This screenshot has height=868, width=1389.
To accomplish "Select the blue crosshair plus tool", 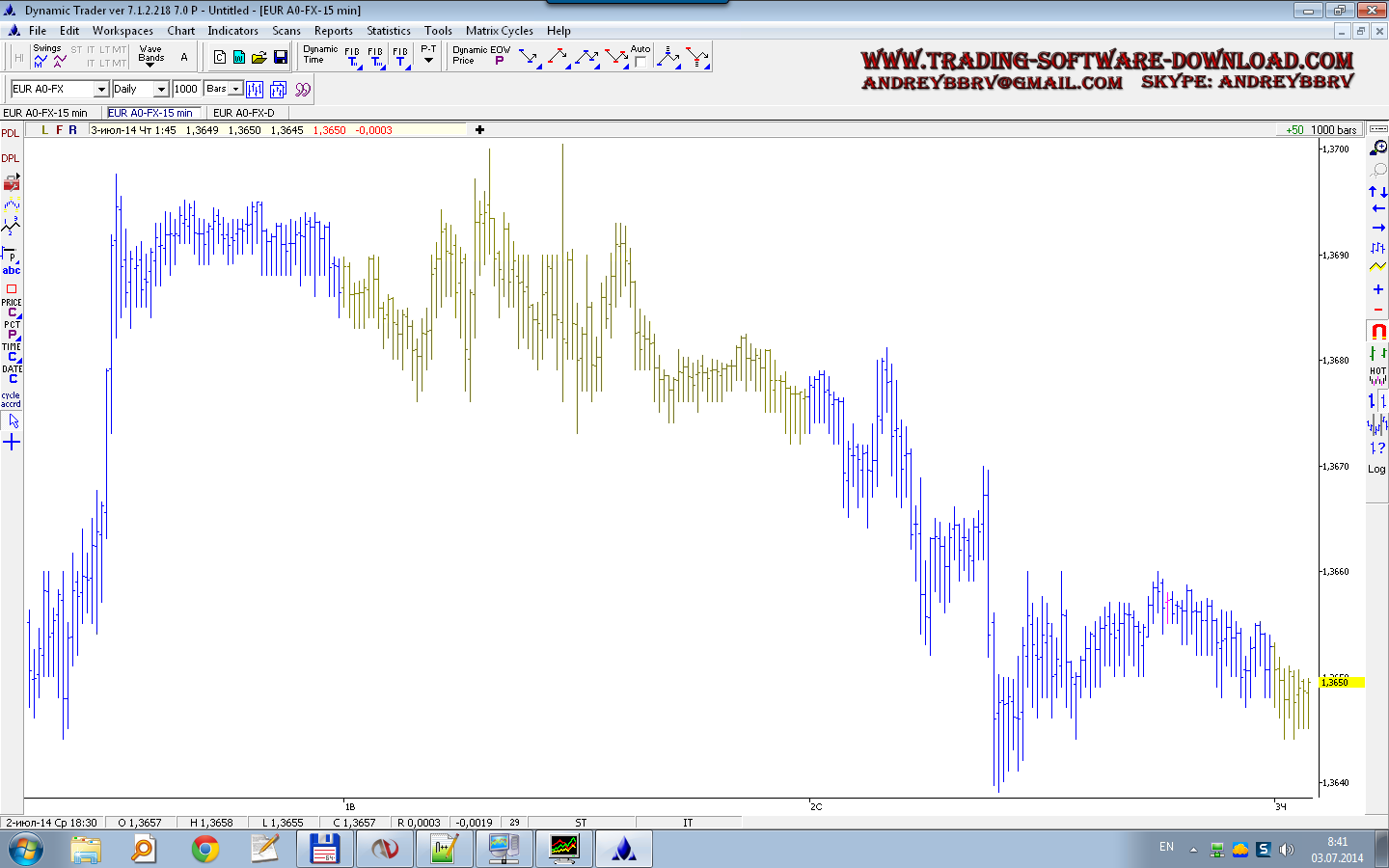I will coord(12,443).
